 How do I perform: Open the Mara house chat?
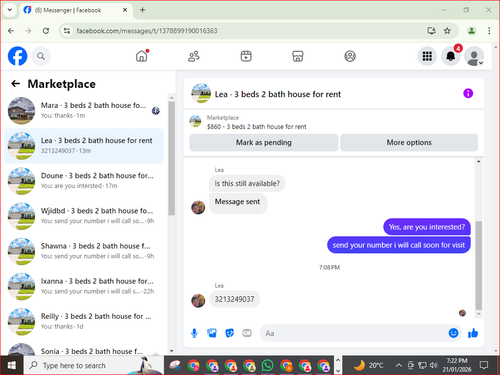pyautogui.click(x=84, y=110)
